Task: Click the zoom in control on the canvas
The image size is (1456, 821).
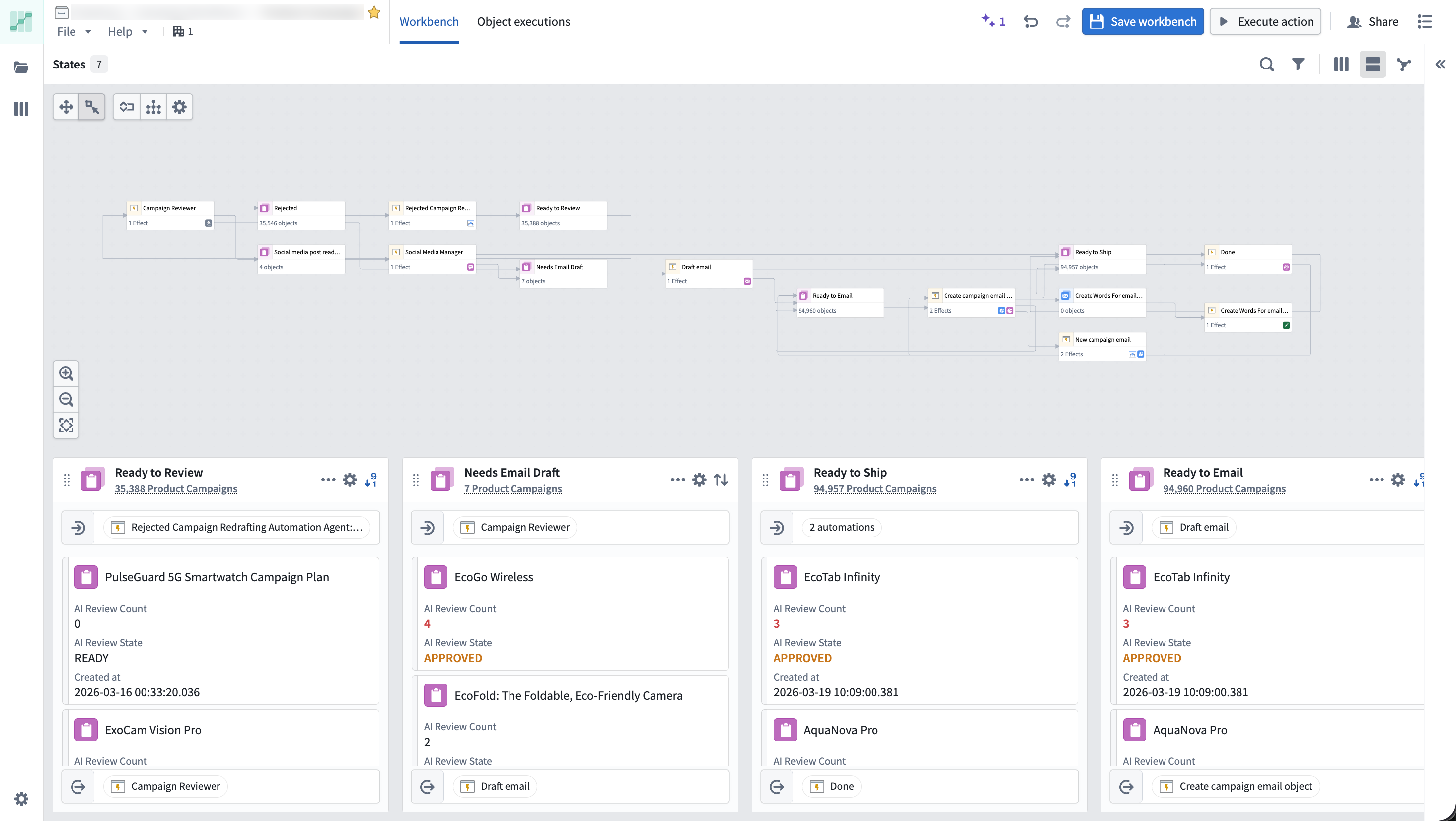Action: pos(66,373)
